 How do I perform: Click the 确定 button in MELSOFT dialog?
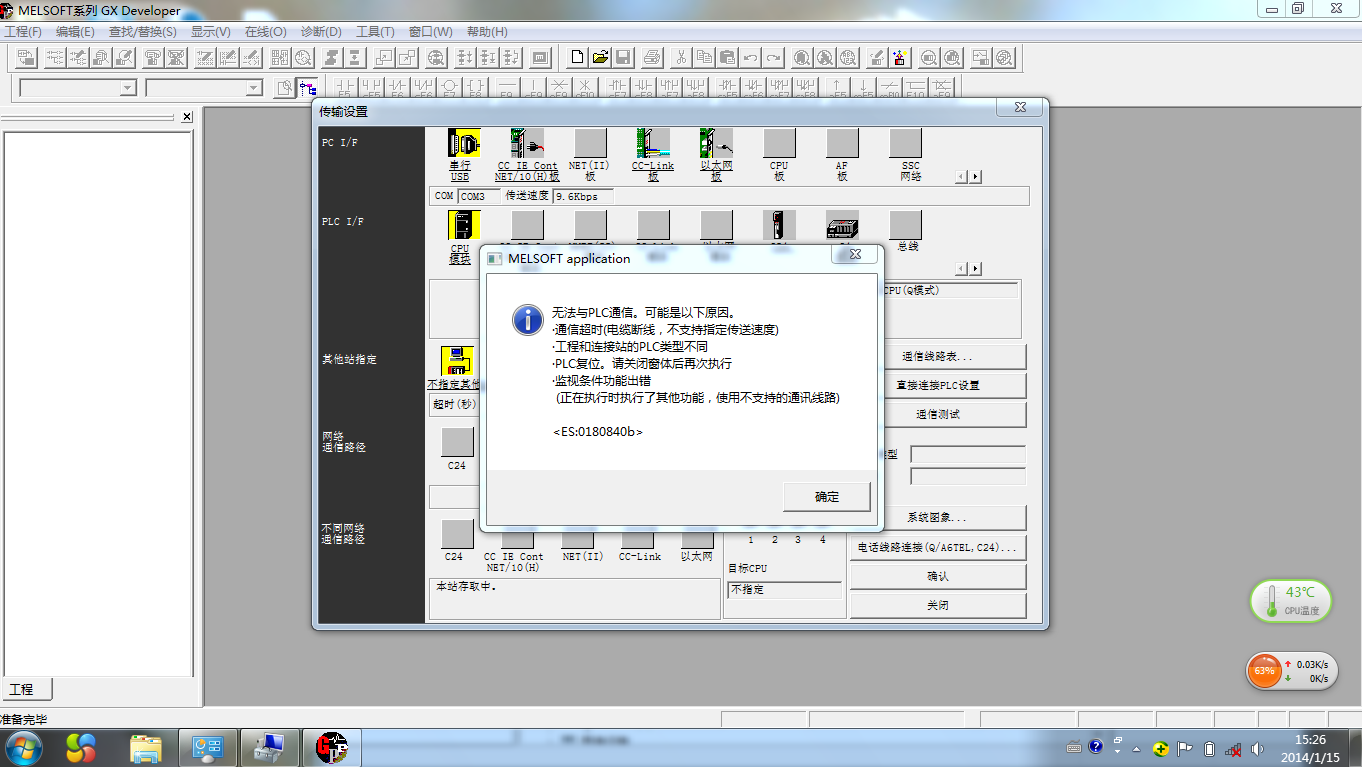[x=827, y=497]
